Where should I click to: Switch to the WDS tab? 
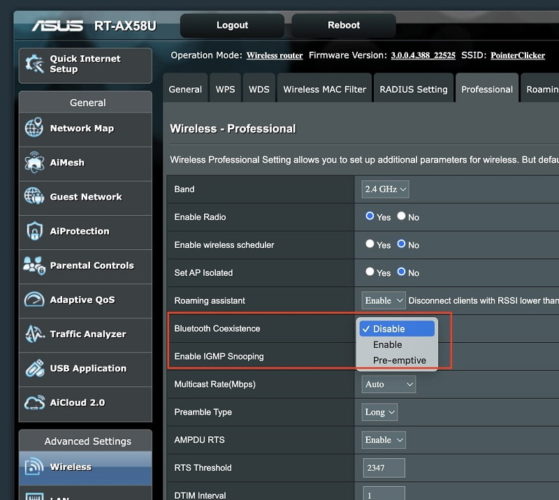(259, 88)
